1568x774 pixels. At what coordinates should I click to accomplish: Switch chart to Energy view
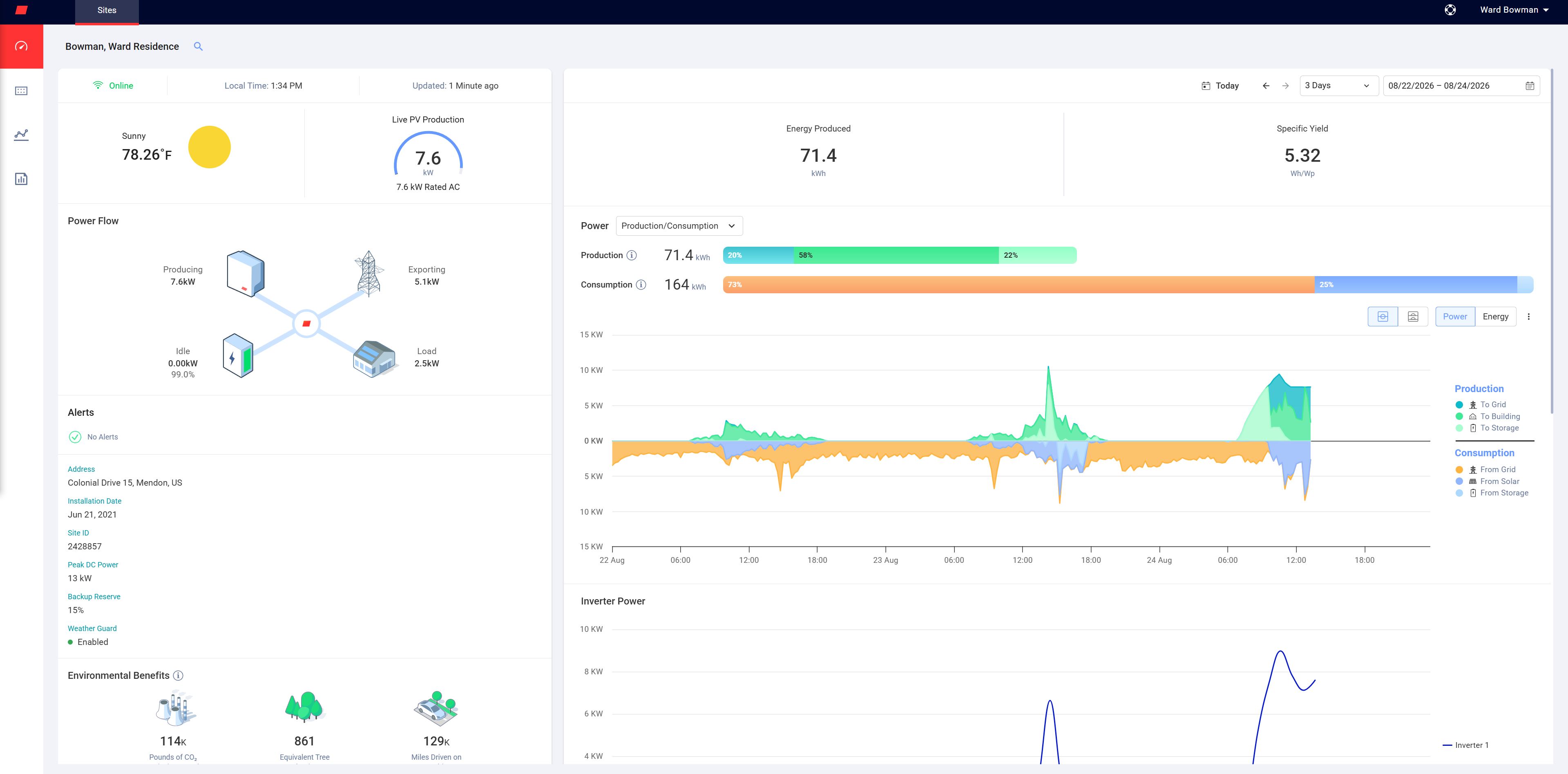[1496, 317]
